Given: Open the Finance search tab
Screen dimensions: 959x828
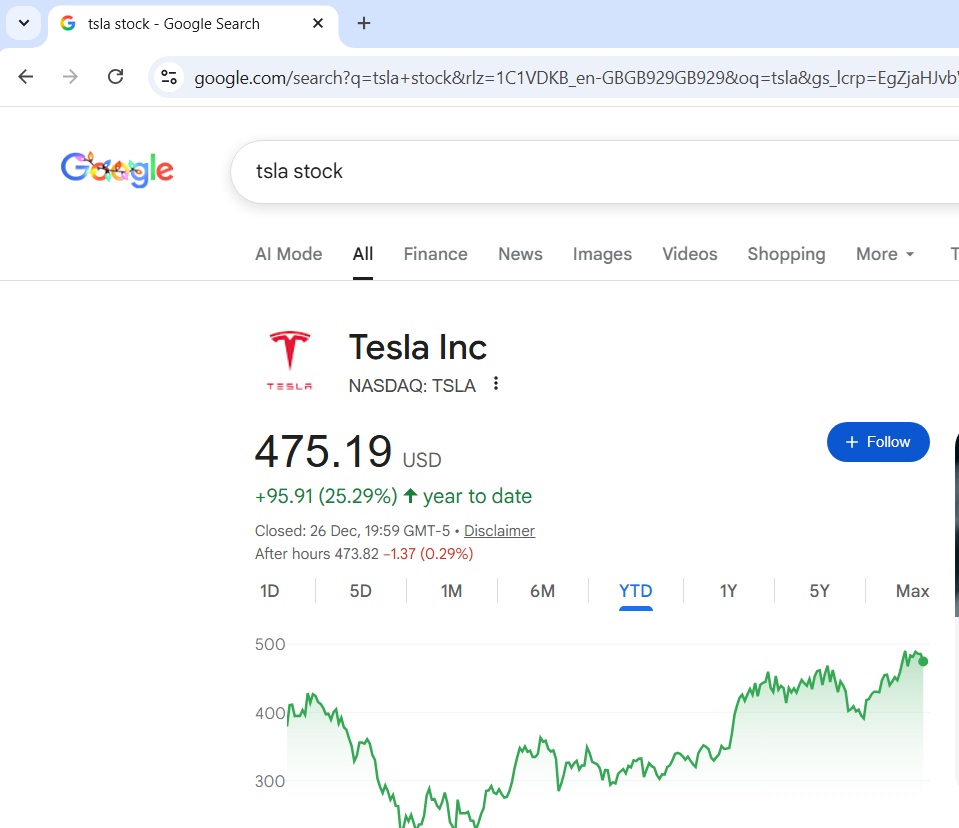Looking at the screenshot, I should click(x=435, y=254).
